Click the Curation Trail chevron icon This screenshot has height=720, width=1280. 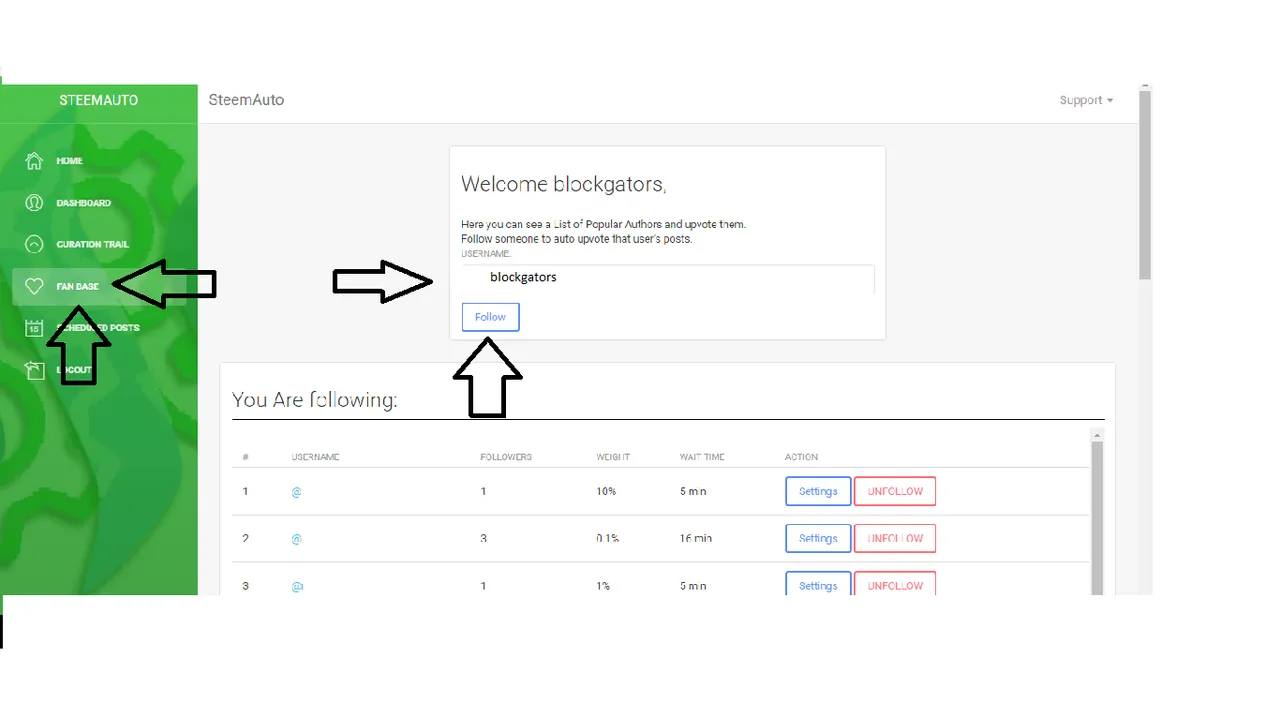point(34,244)
